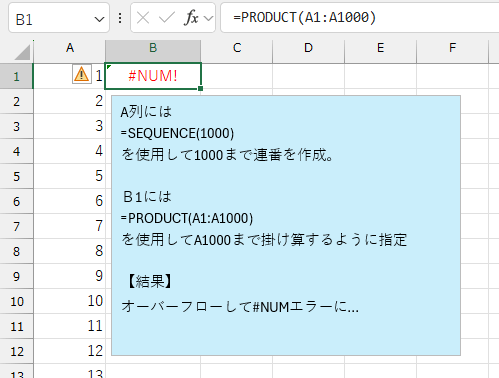This screenshot has width=499, height=378.
Task: Select row 12 header
Action: [16, 351]
